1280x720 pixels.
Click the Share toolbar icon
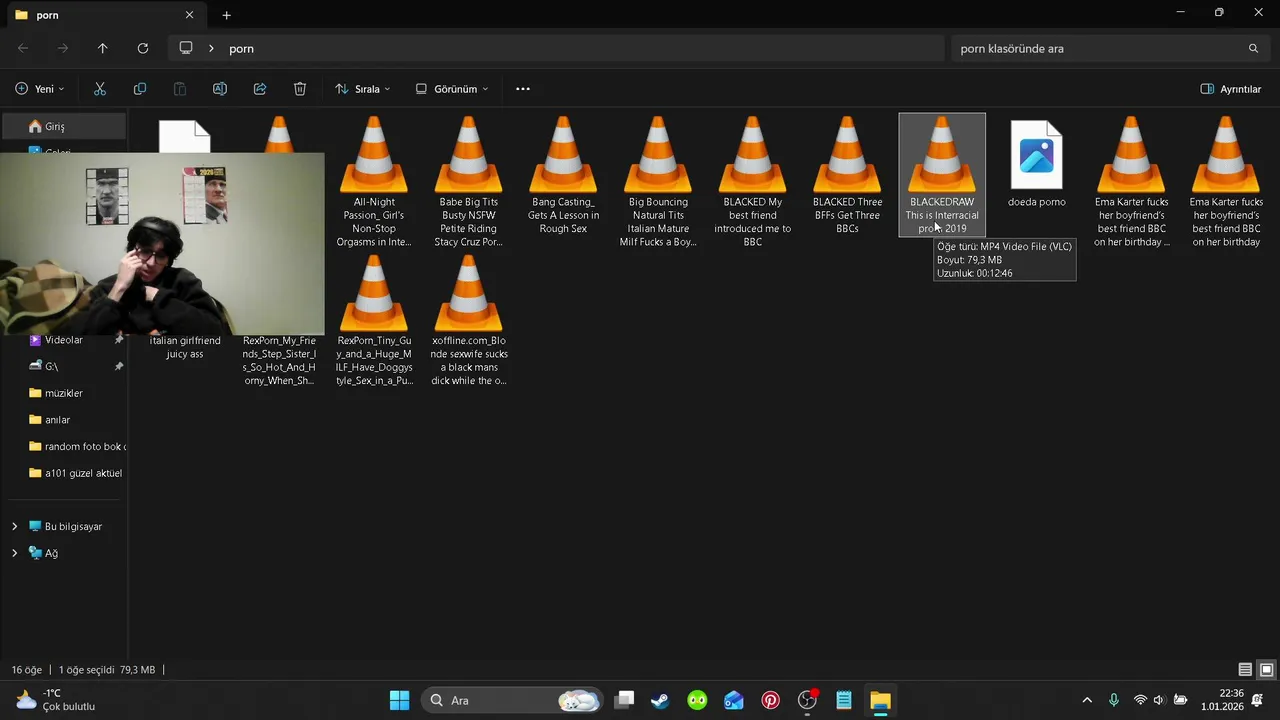pos(260,89)
